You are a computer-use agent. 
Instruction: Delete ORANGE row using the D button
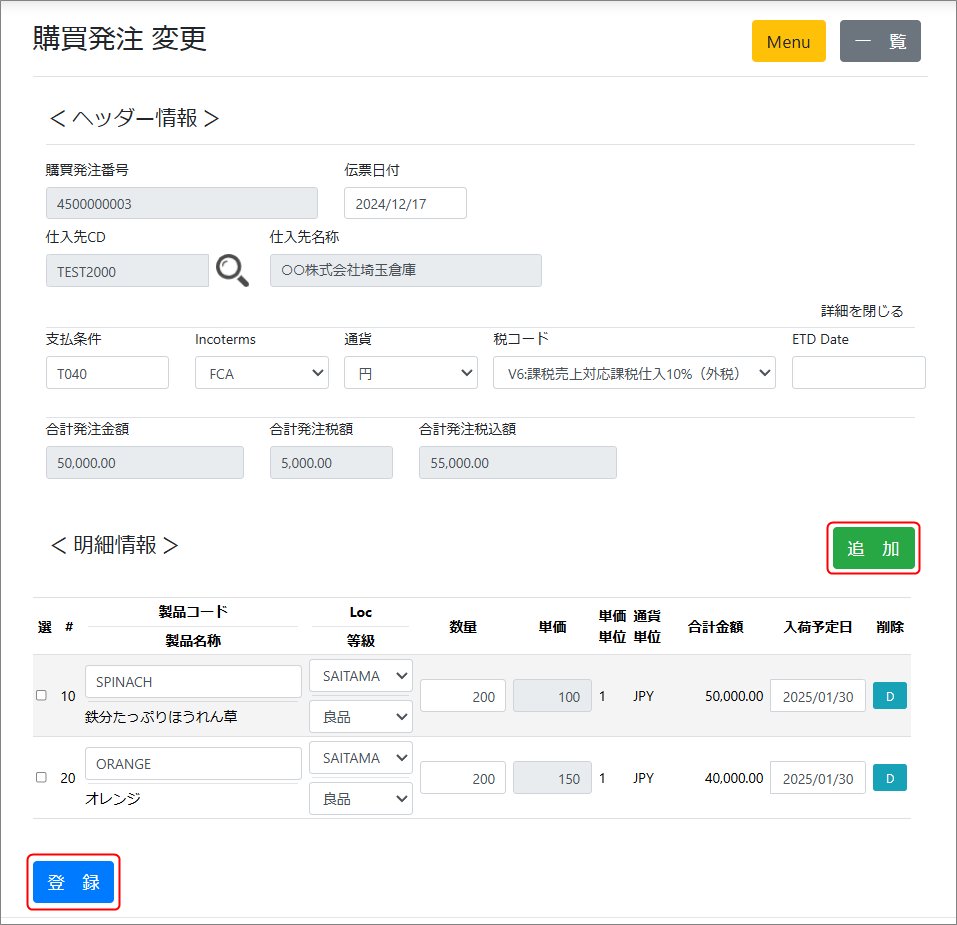pyautogui.click(x=889, y=777)
